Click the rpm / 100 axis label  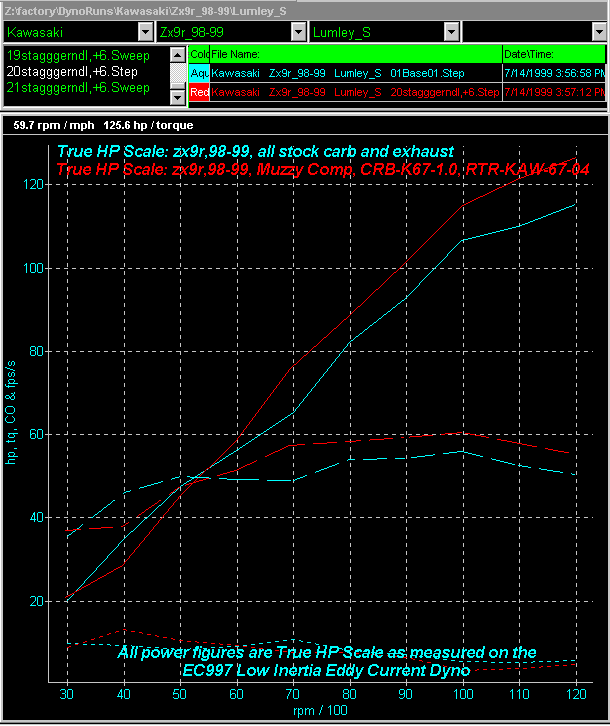click(x=320, y=710)
